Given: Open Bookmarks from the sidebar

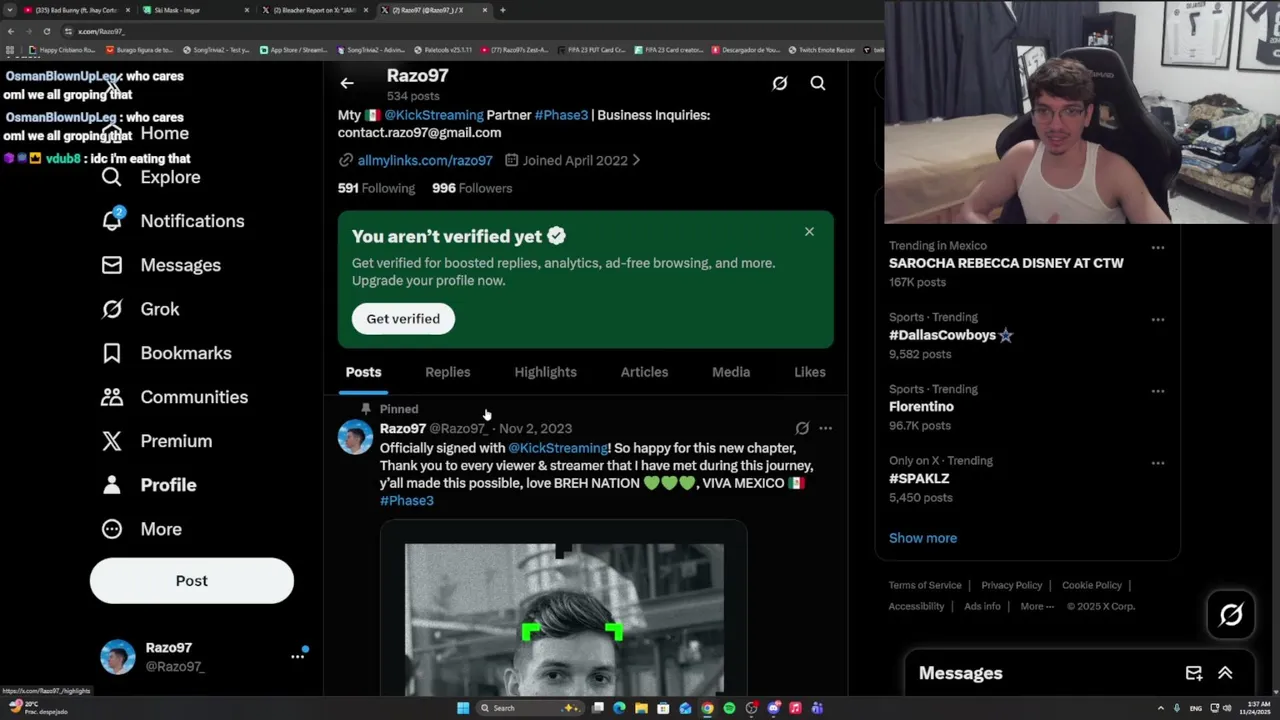Looking at the screenshot, I should click(x=166, y=353).
